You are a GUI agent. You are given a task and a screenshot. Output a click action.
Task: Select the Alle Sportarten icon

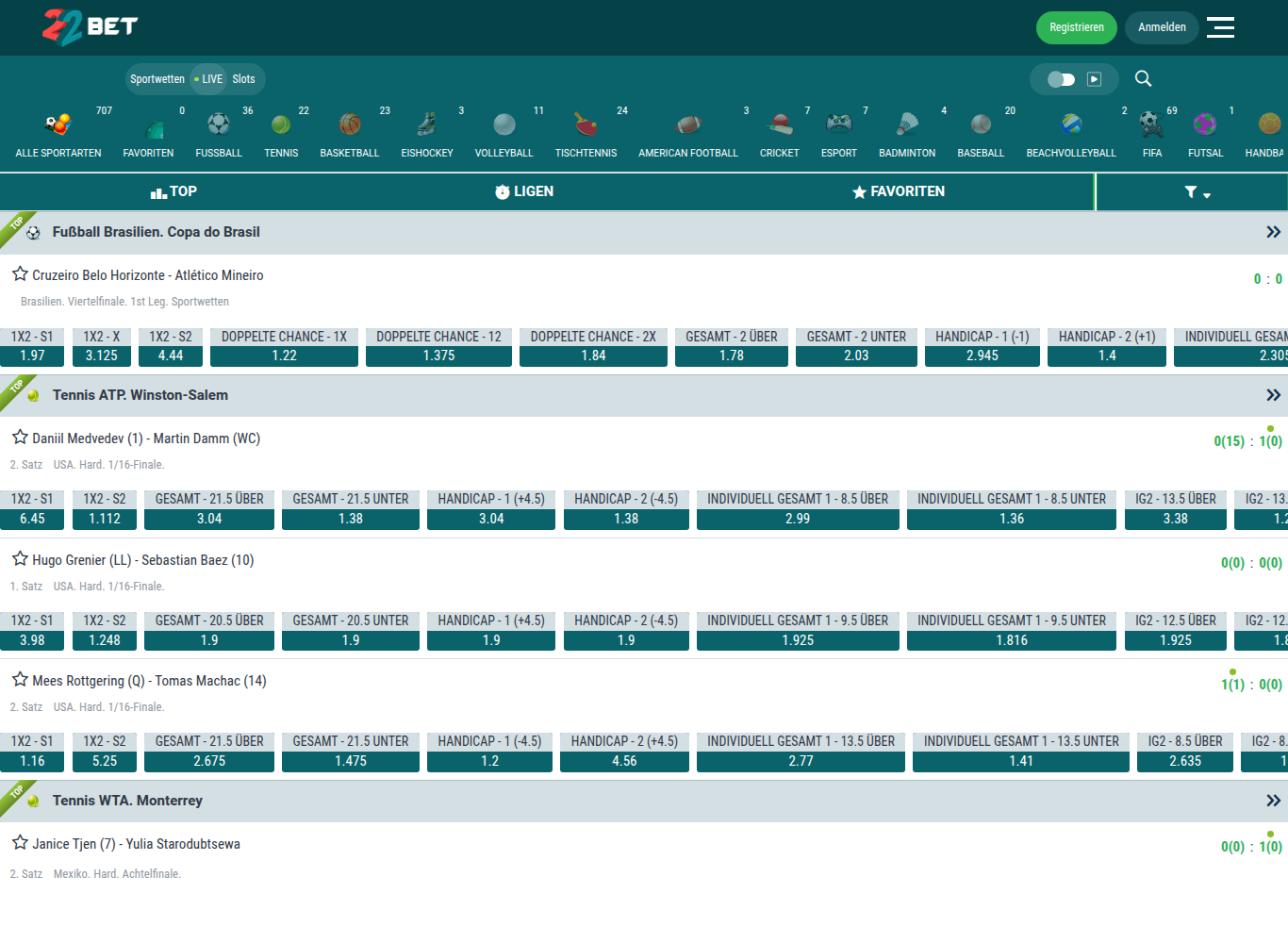click(58, 124)
